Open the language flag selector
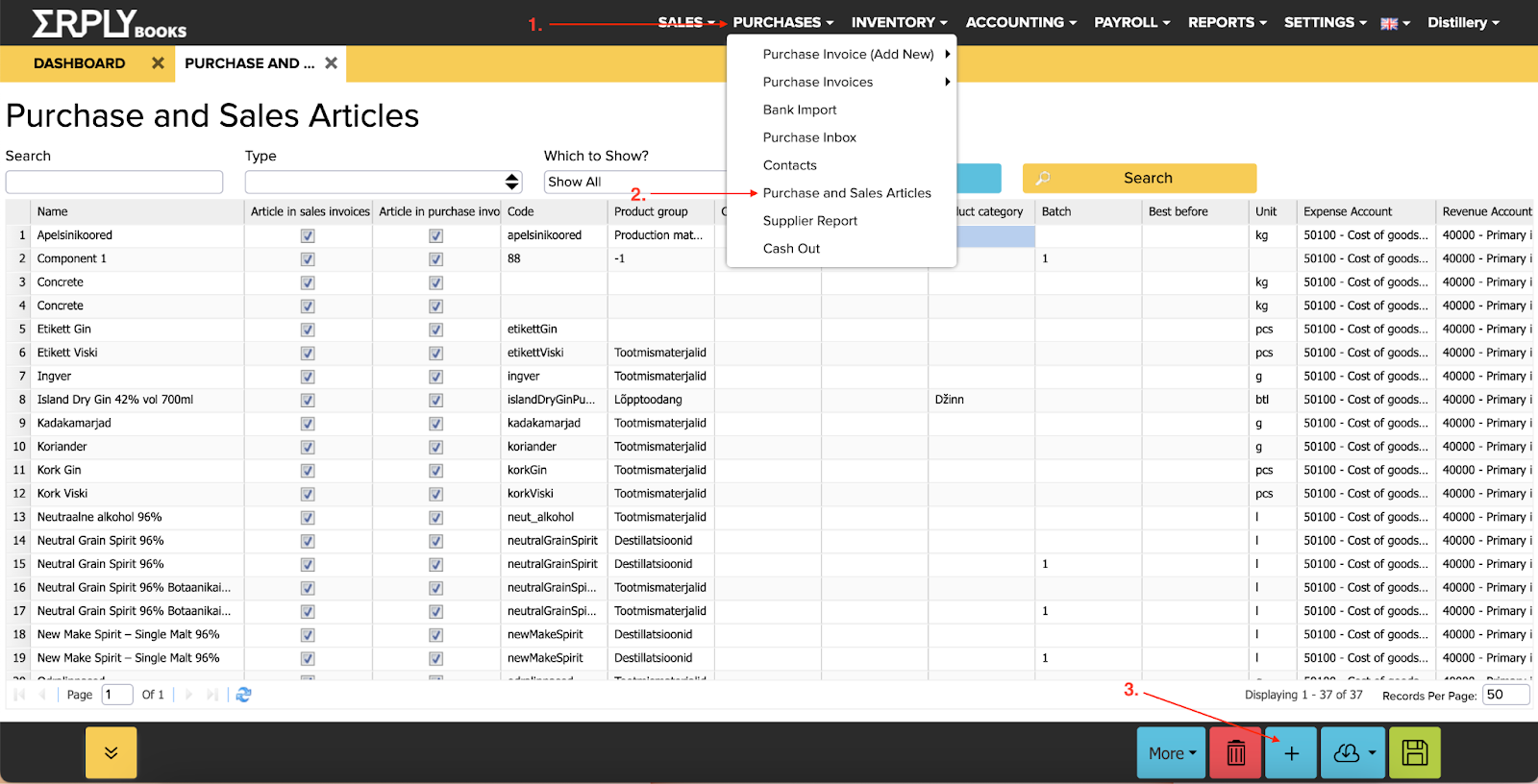Image resolution: width=1538 pixels, height=784 pixels. tap(1395, 23)
